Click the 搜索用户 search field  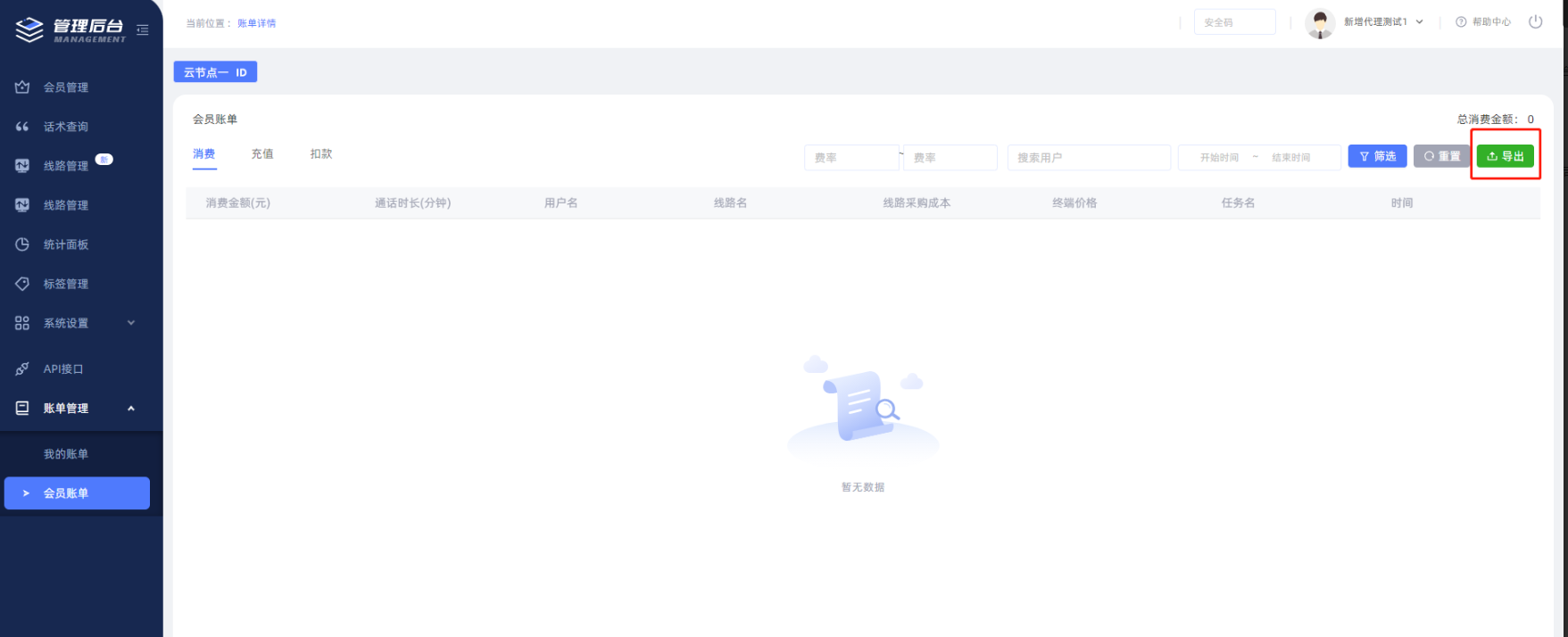(x=1088, y=158)
